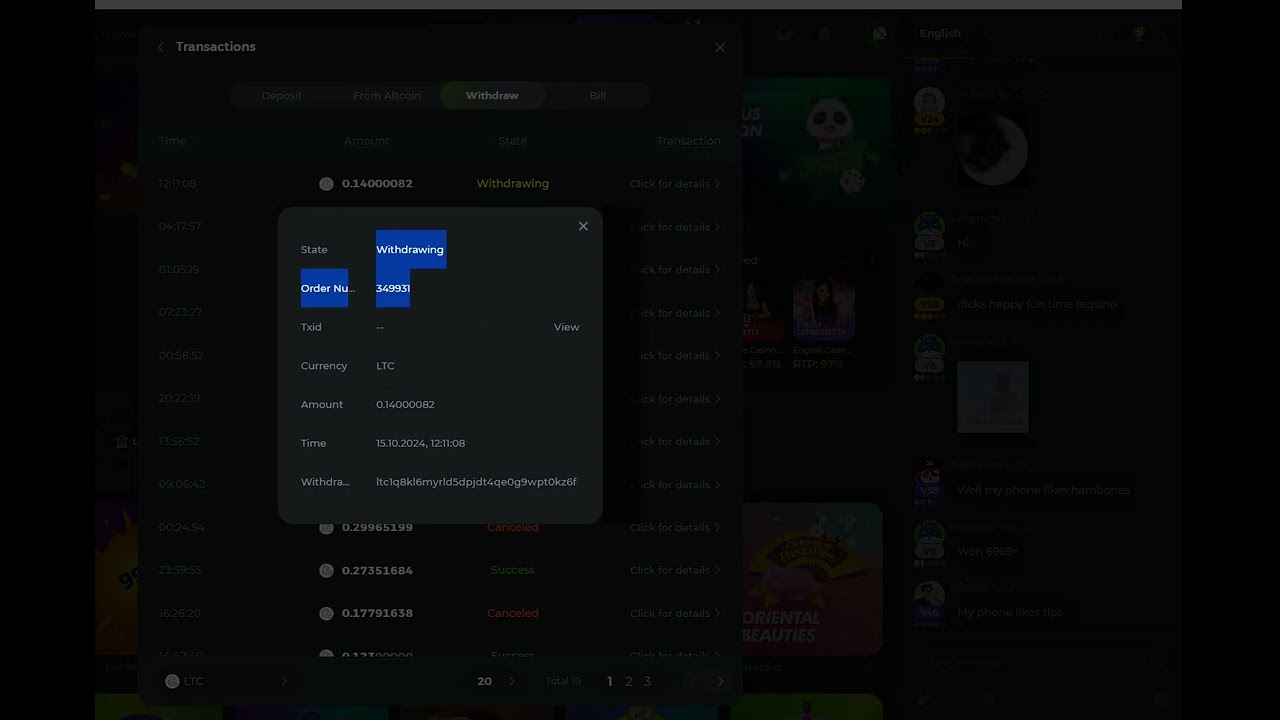The width and height of the screenshot is (1280, 720).
Task: Click the Time column header
Action: click(172, 141)
